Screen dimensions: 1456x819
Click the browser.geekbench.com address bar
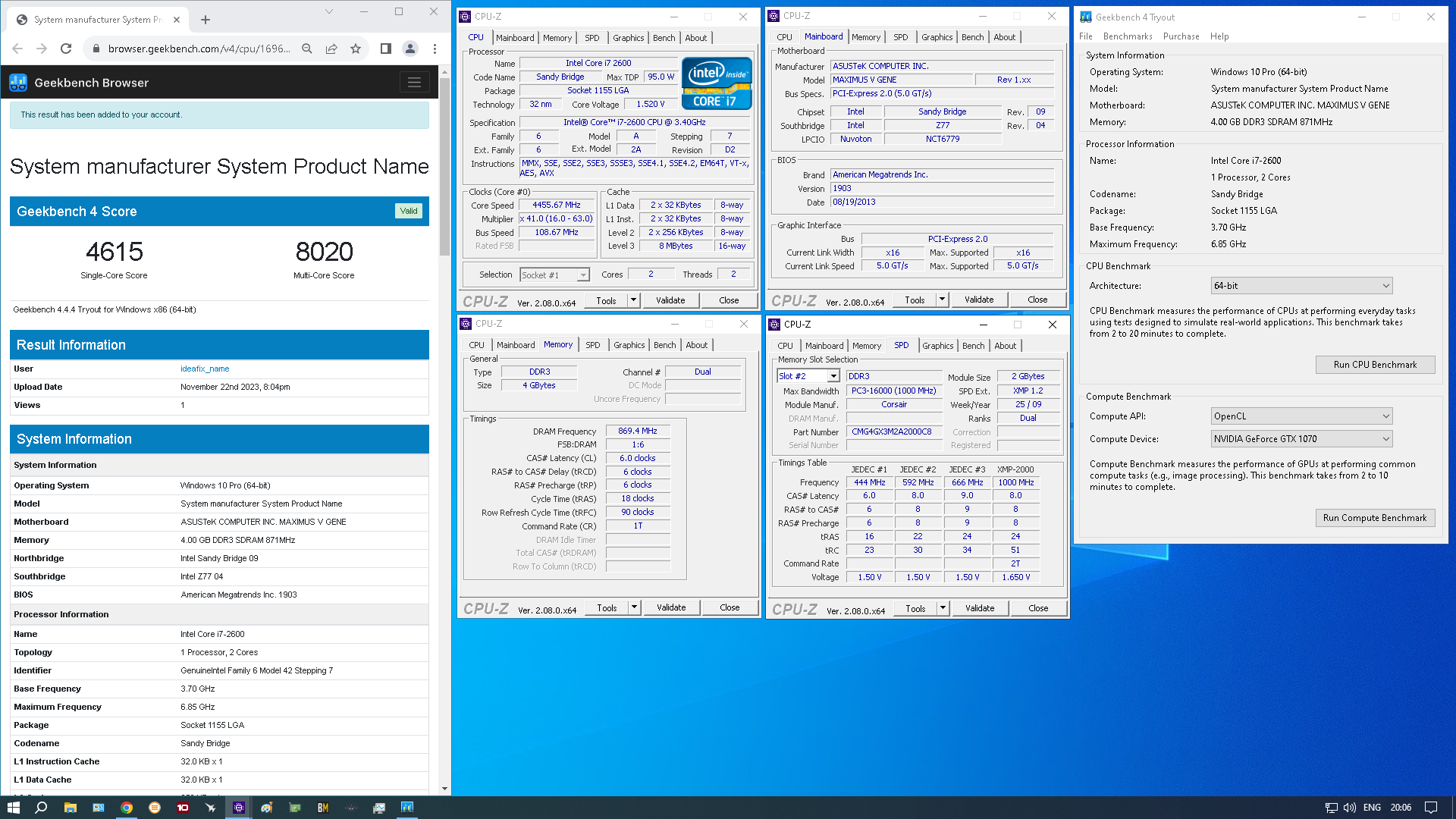(198, 49)
